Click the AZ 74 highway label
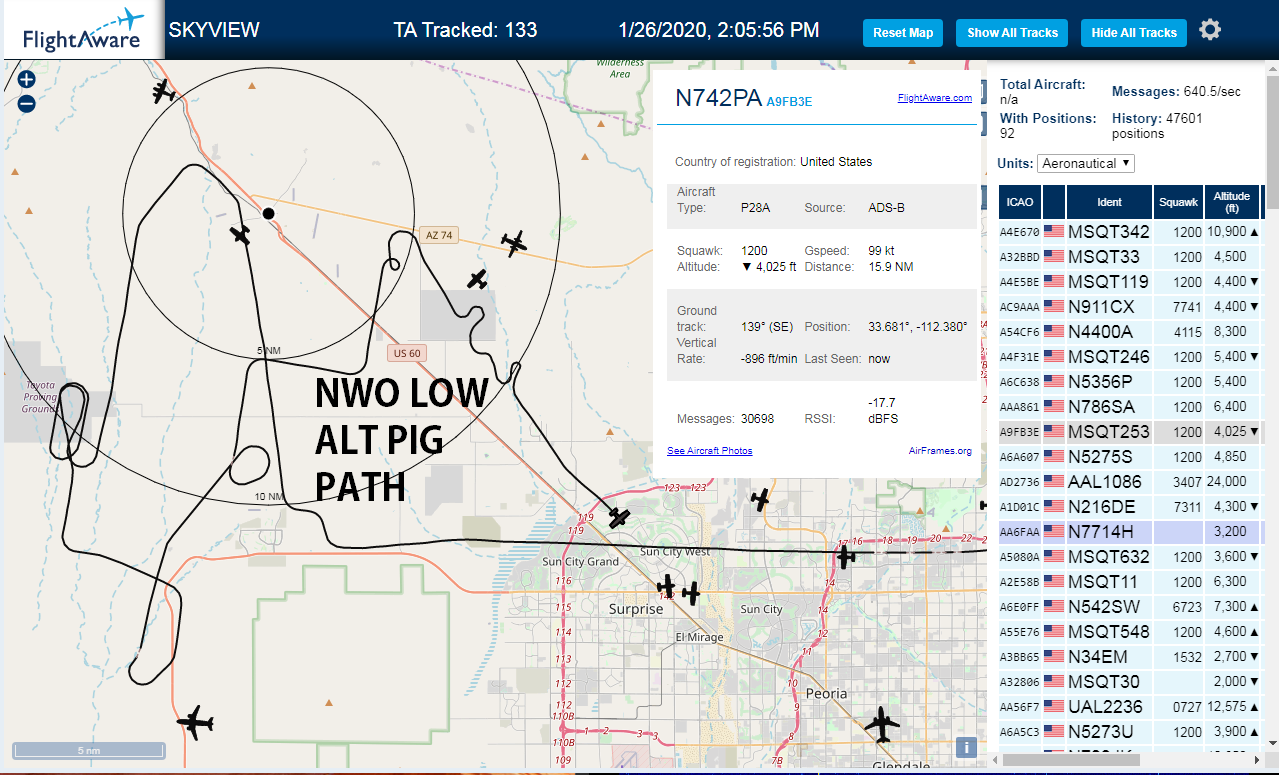1279x775 pixels. click(439, 235)
